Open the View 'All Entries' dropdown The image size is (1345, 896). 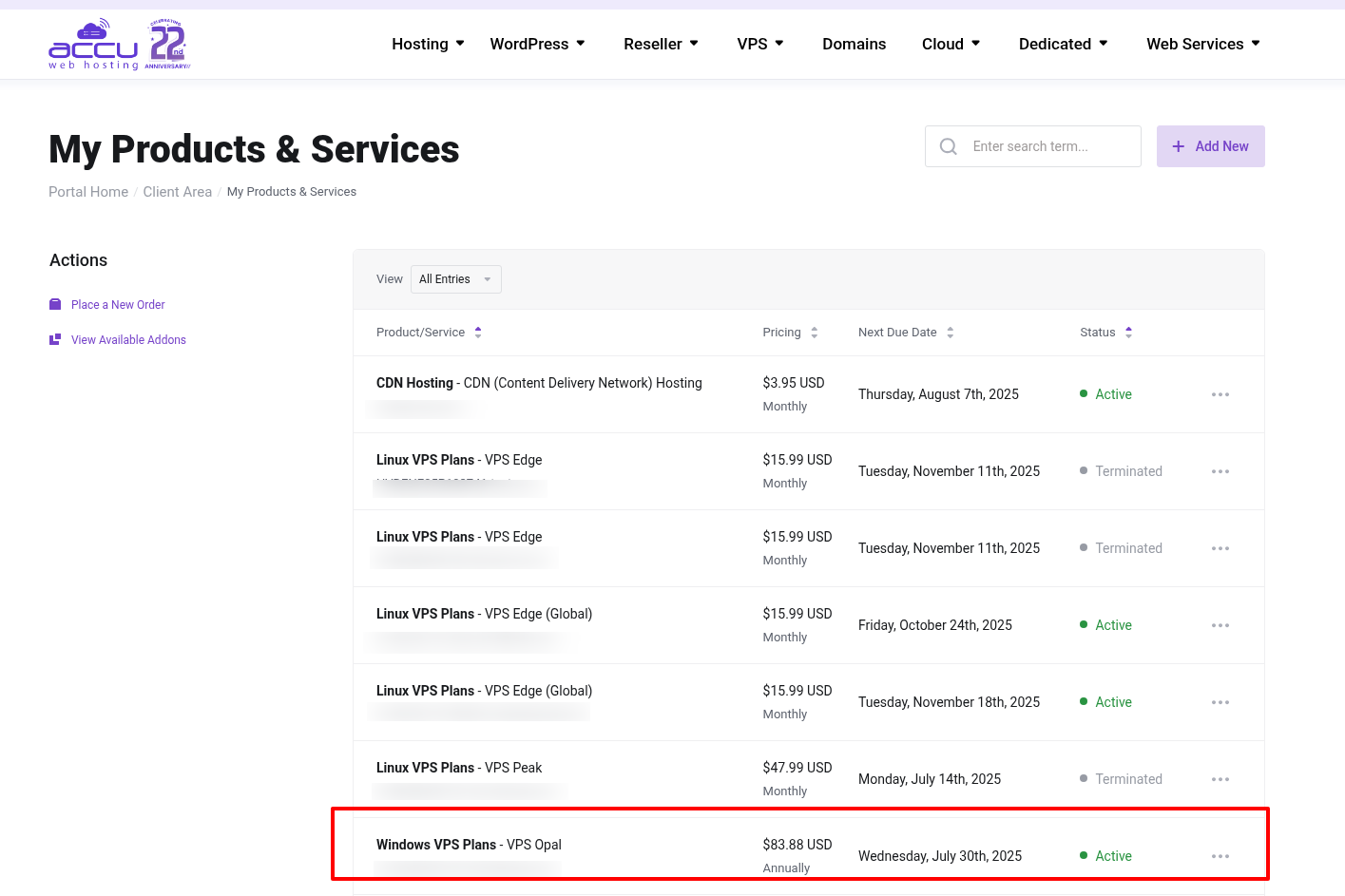pyautogui.click(x=456, y=279)
